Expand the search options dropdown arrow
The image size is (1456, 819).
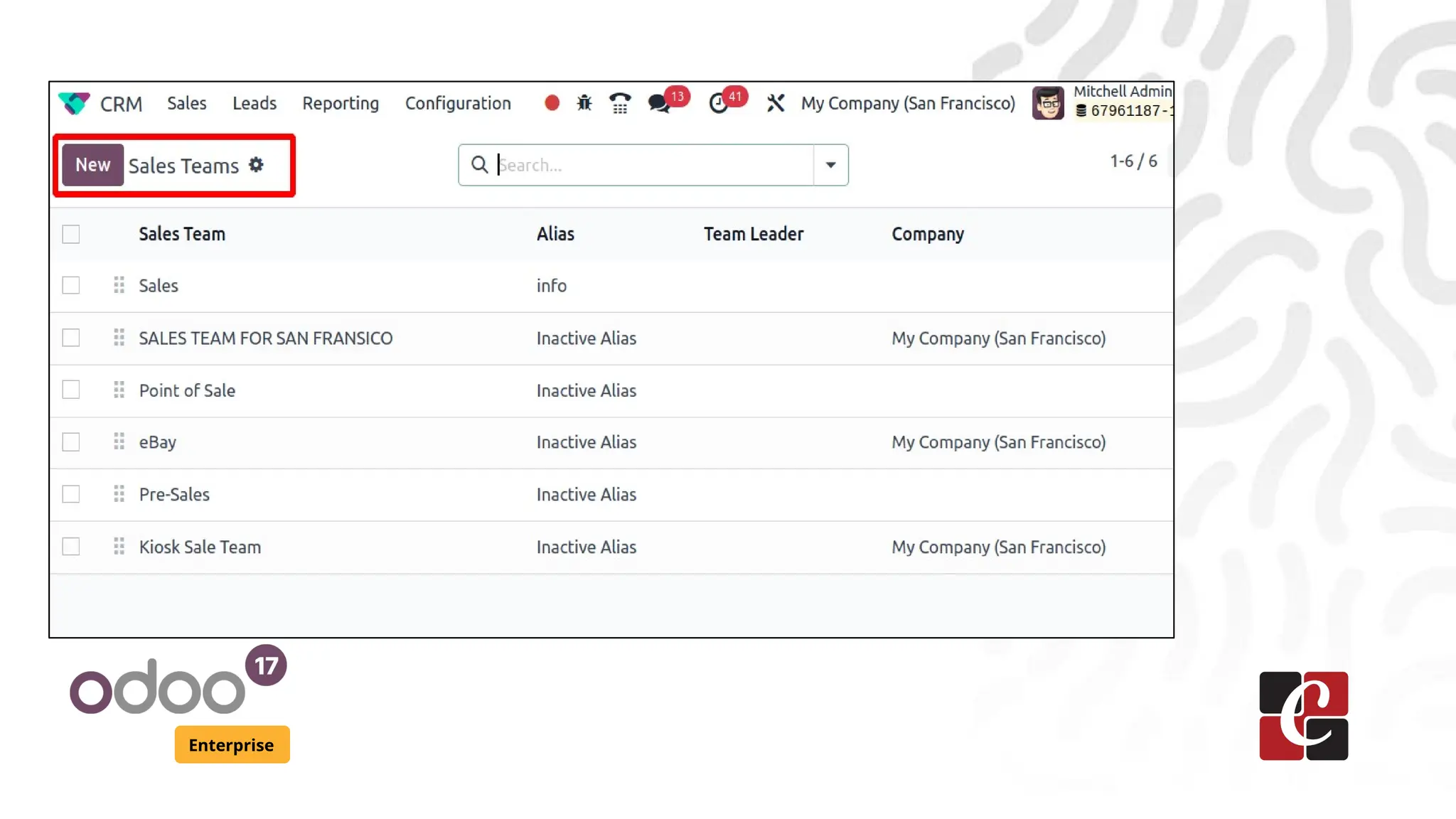[x=830, y=165]
